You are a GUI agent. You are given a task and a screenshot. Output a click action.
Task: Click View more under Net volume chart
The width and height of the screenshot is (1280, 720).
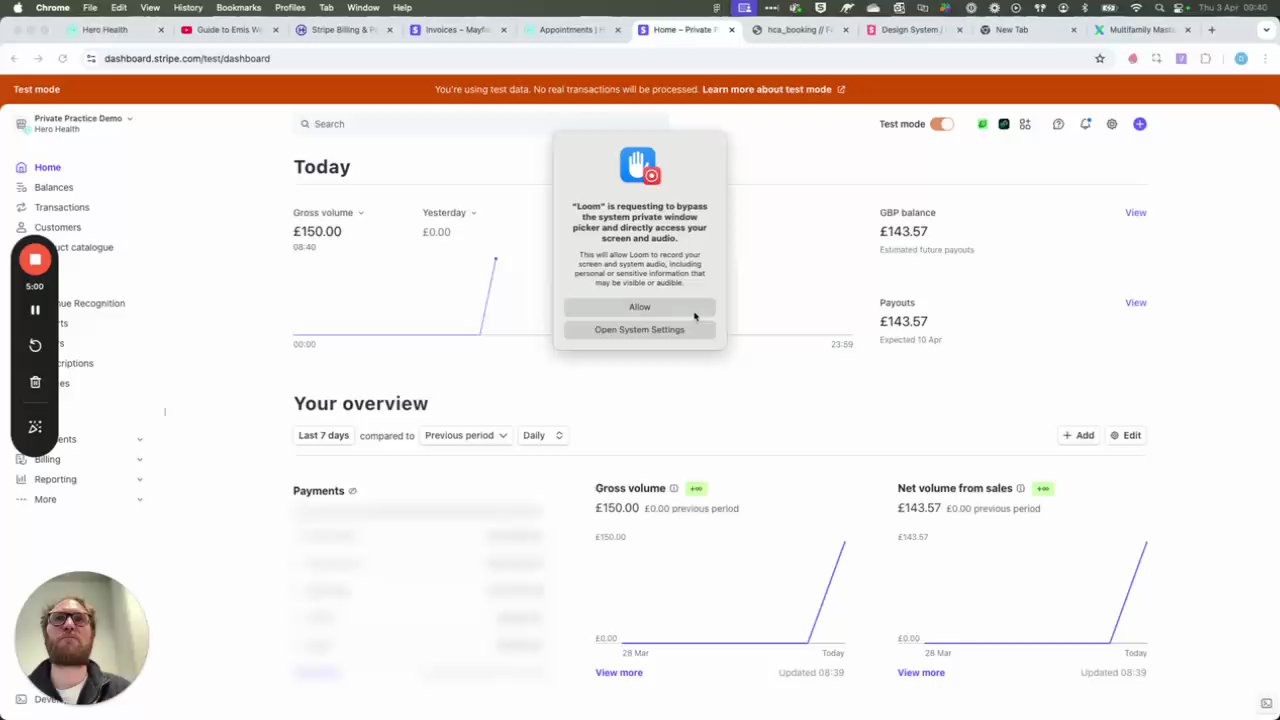click(x=921, y=672)
